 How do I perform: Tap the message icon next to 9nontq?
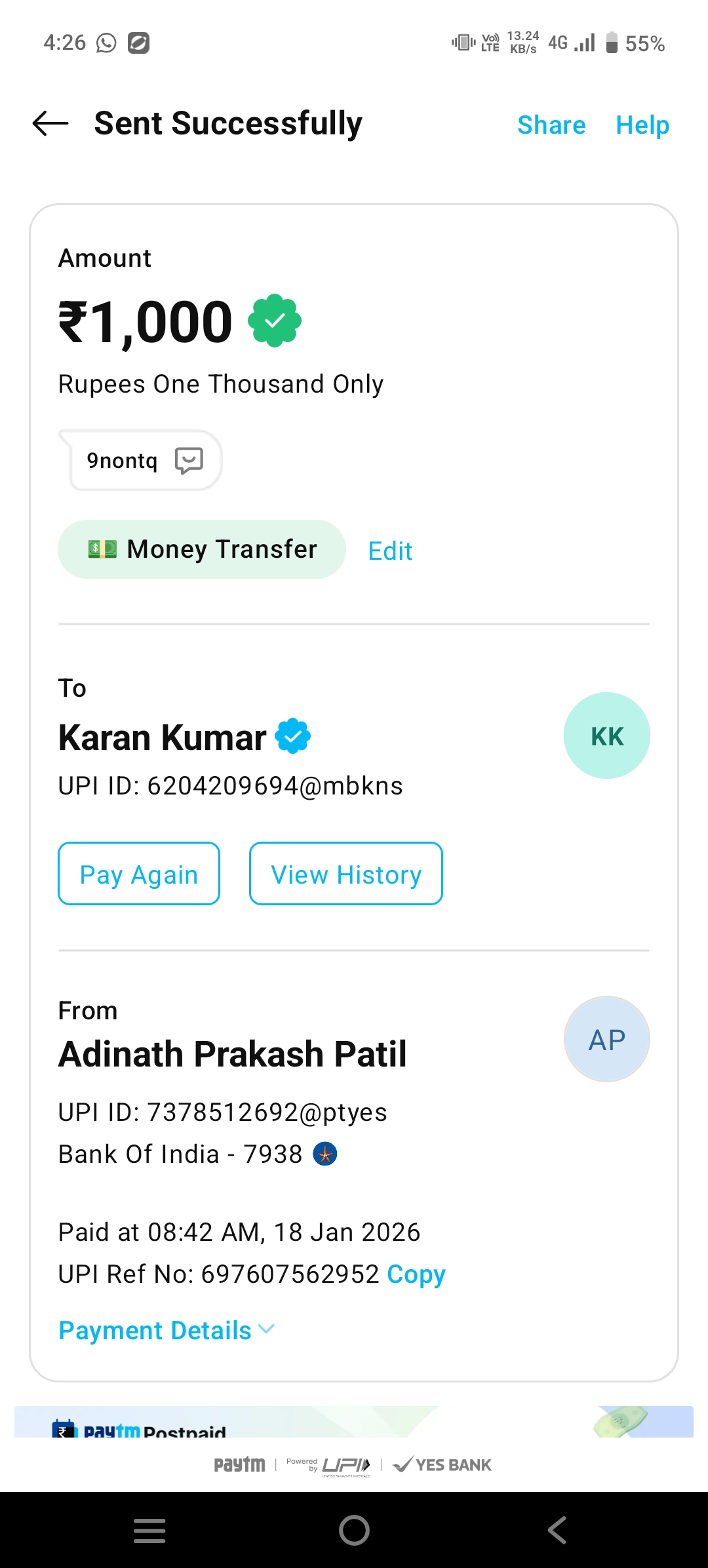click(189, 460)
